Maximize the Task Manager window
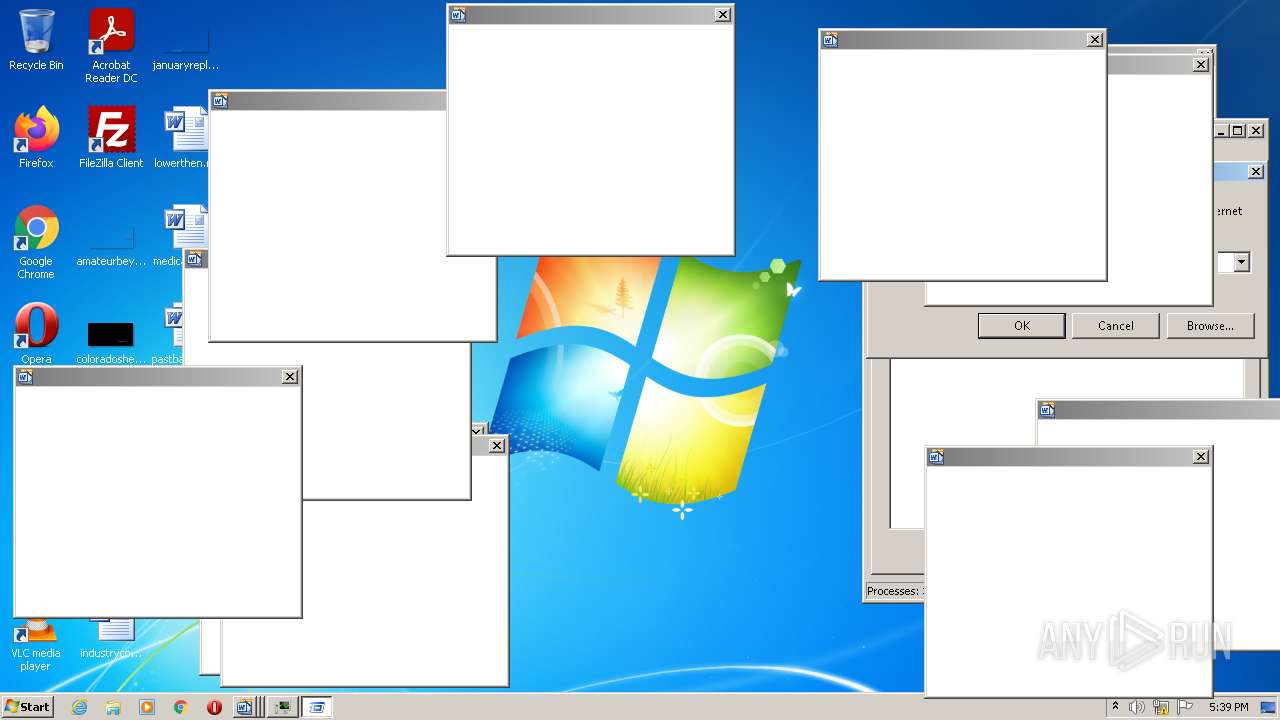This screenshot has width=1280, height=720. (x=1238, y=131)
